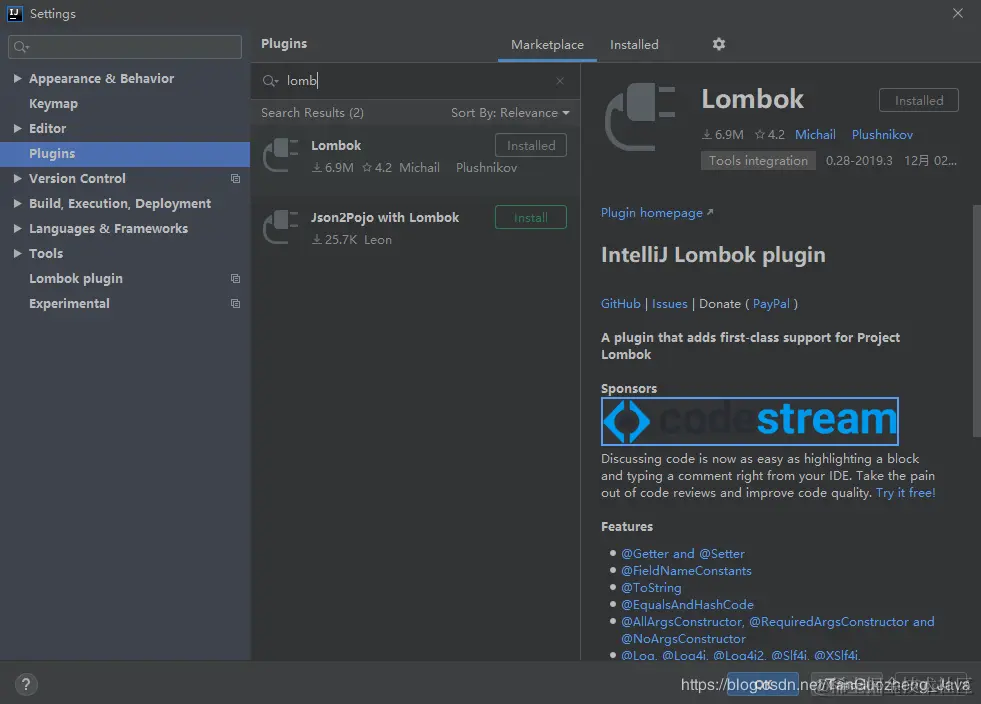Viewport: 981px width, 704px height.
Task: Clear the plugin search field
Action: [x=560, y=81]
